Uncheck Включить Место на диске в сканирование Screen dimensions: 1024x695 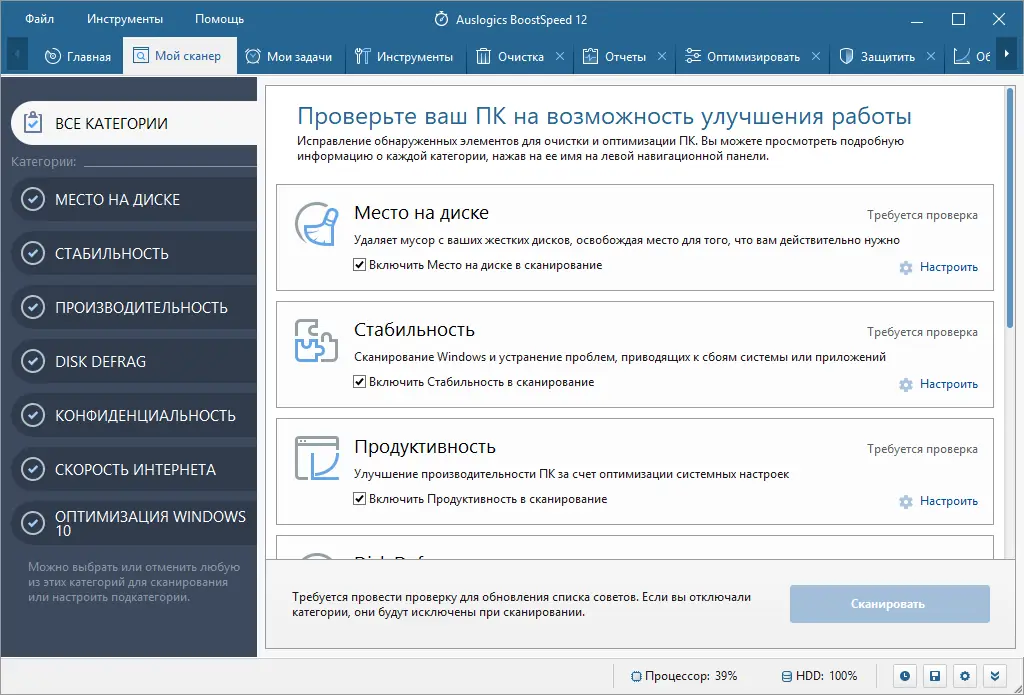coord(358,265)
